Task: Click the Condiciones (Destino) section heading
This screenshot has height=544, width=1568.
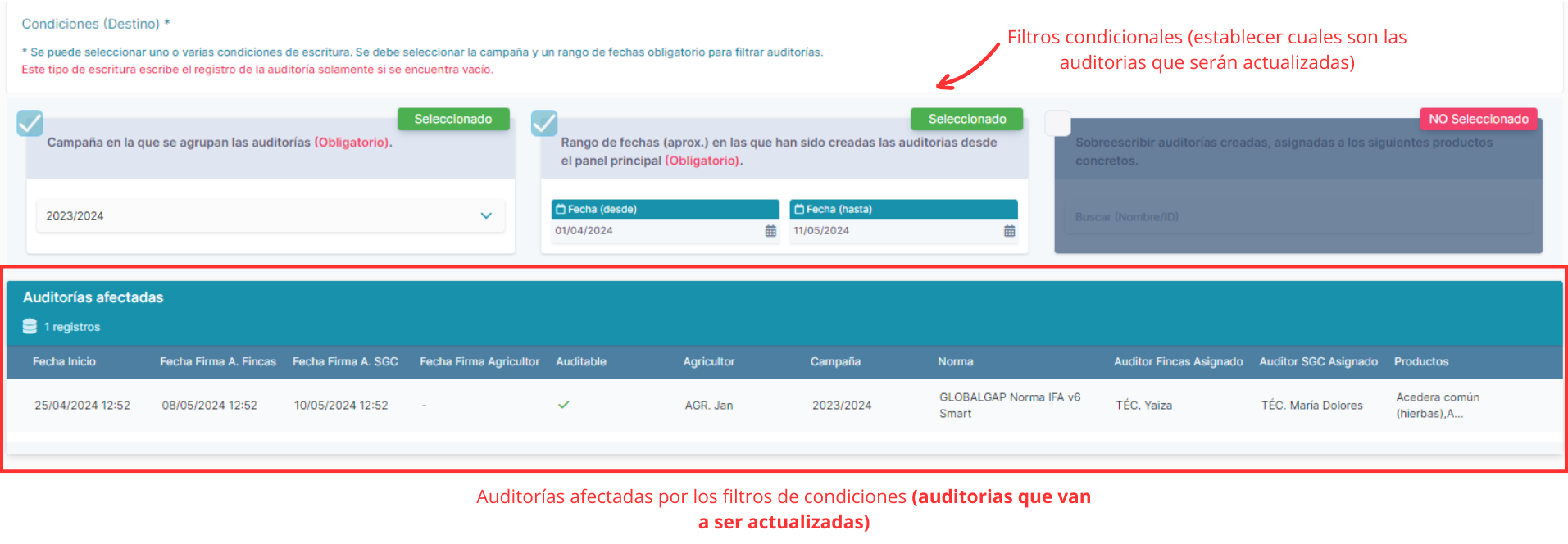Action: (x=96, y=24)
